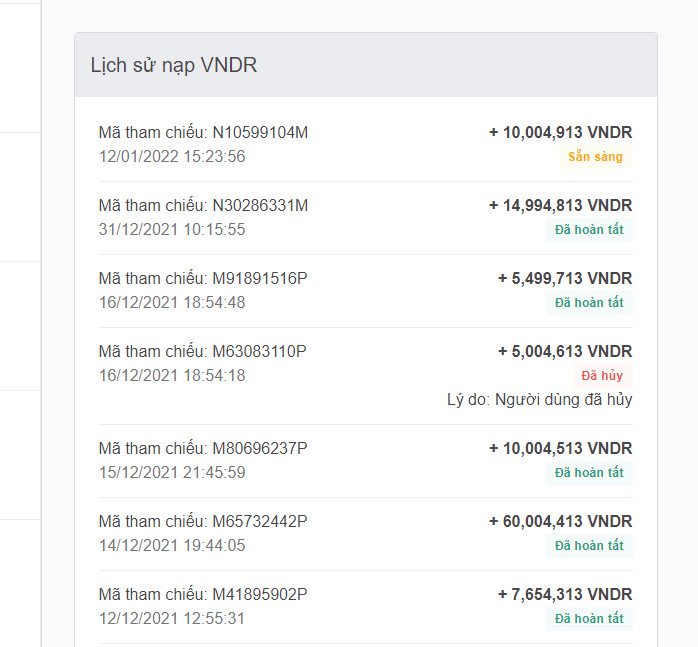Viewport: 698px width, 647px height.
Task: Click the 'Đã hoàn tất' badge for 5,499,713 VNDR
Action: [589, 303]
